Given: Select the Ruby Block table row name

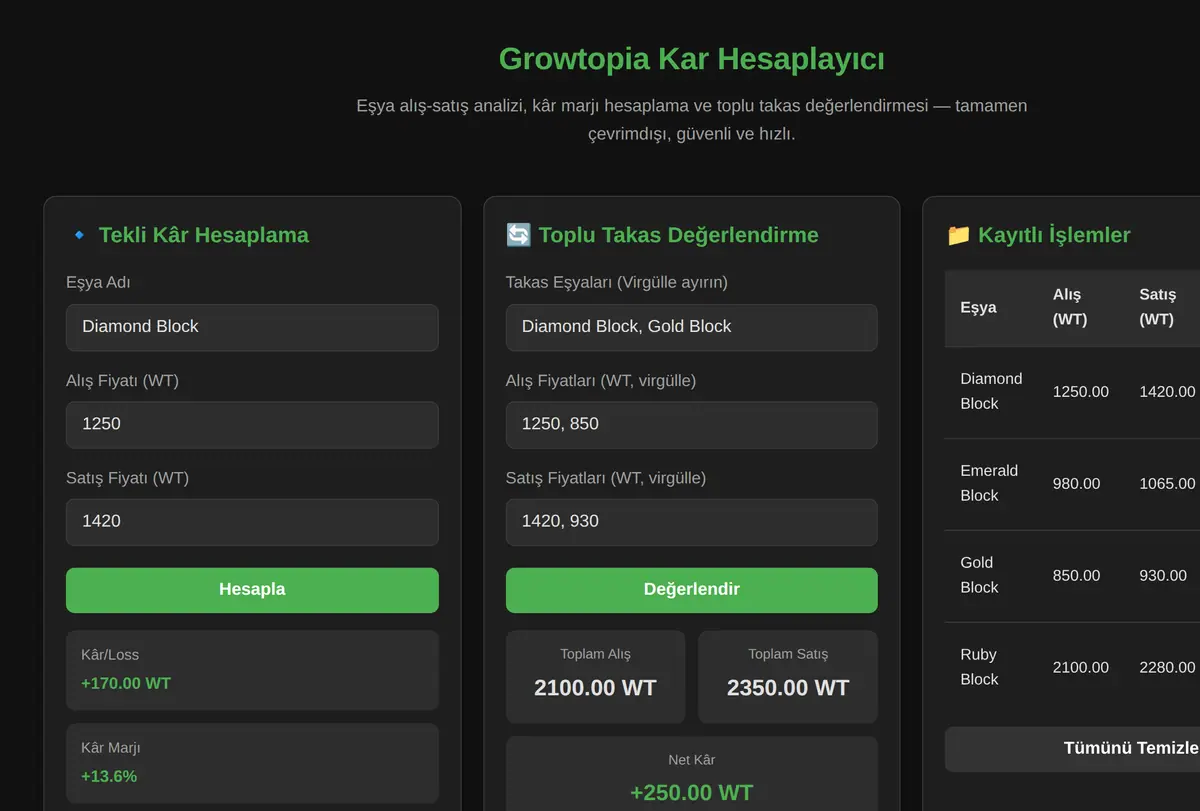Looking at the screenshot, I should [x=979, y=667].
